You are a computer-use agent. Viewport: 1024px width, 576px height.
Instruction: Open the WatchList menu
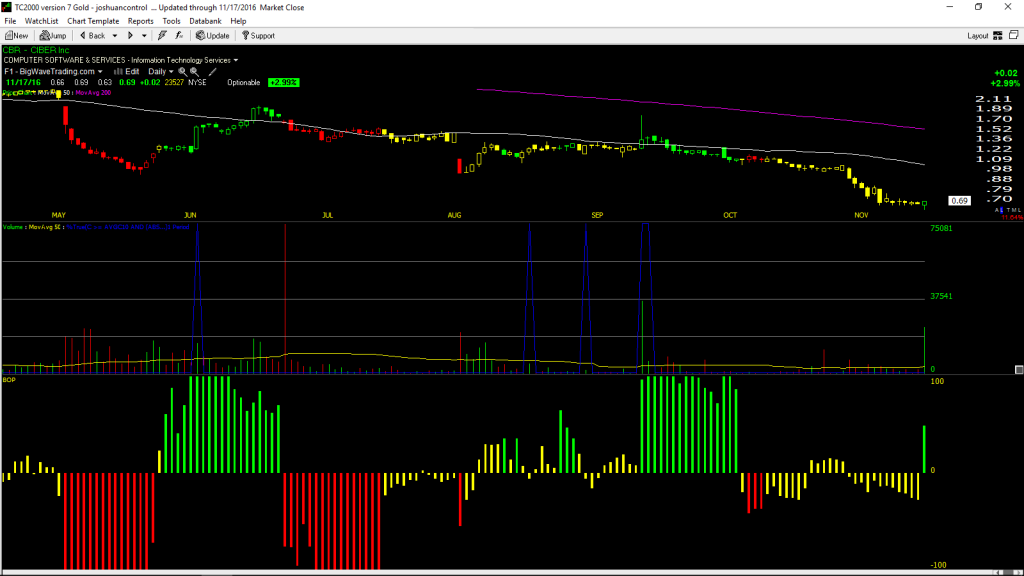click(41, 21)
